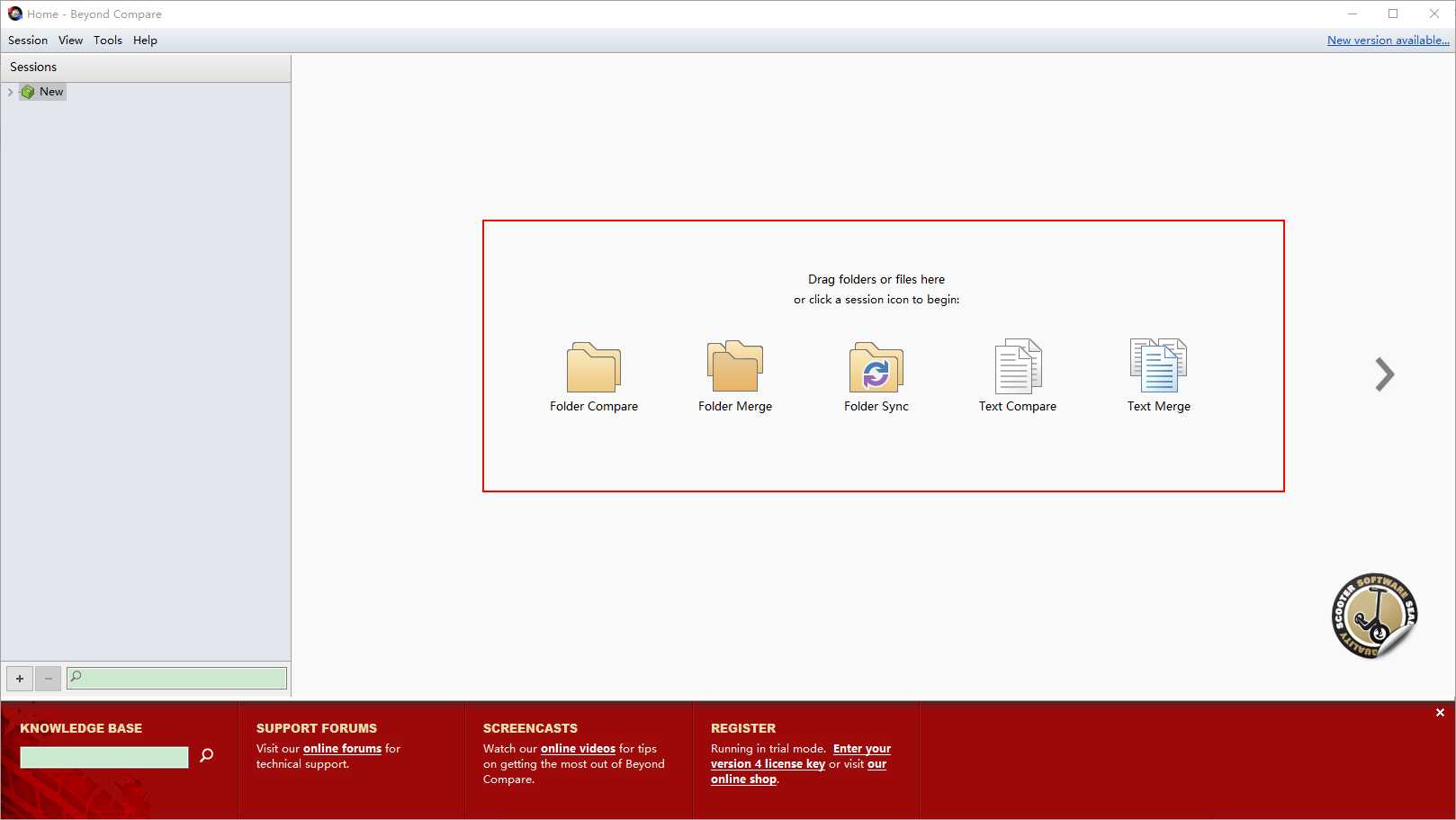
Task: Click the New session cube icon
Action: coord(28,92)
